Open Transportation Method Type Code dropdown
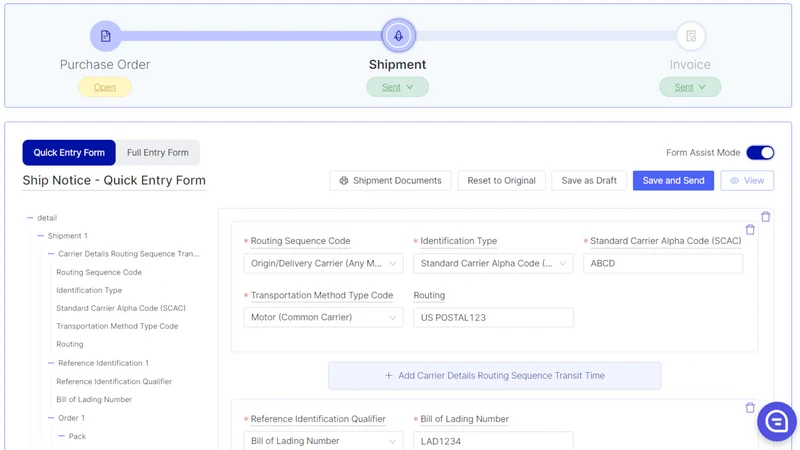The height and width of the screenshot is (450, 800). [x=323, y=317]
